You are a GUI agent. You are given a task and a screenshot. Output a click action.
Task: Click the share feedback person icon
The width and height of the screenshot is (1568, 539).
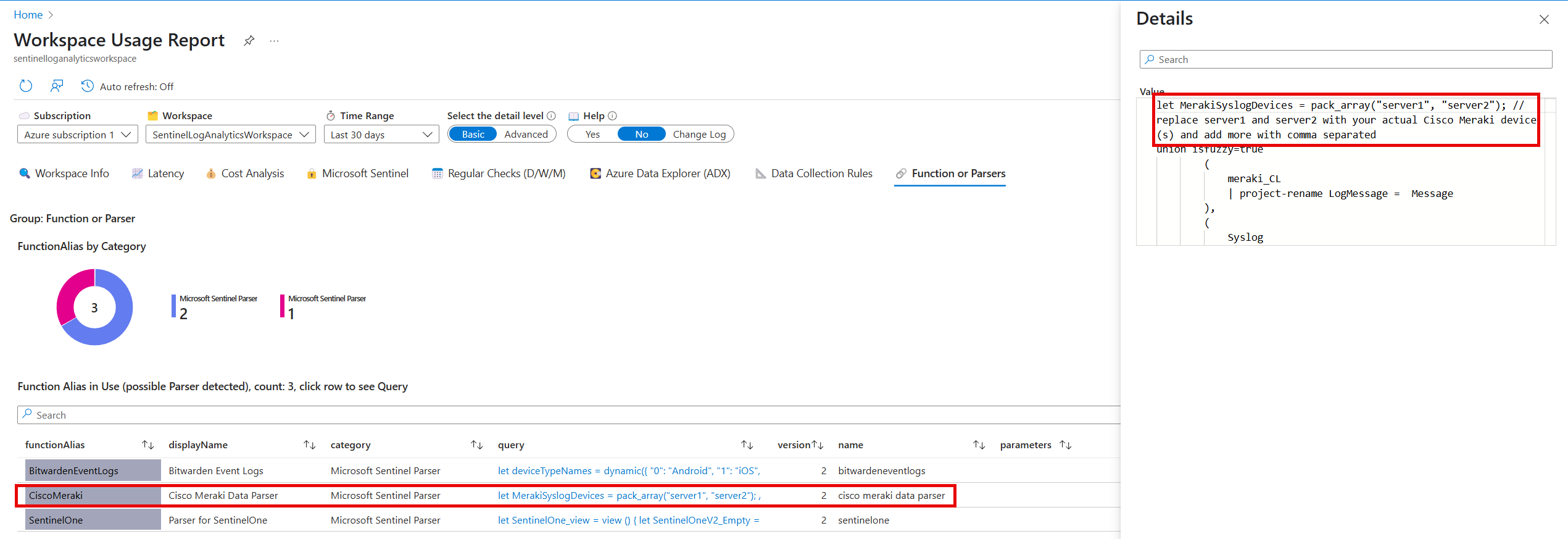pos(57,86)
